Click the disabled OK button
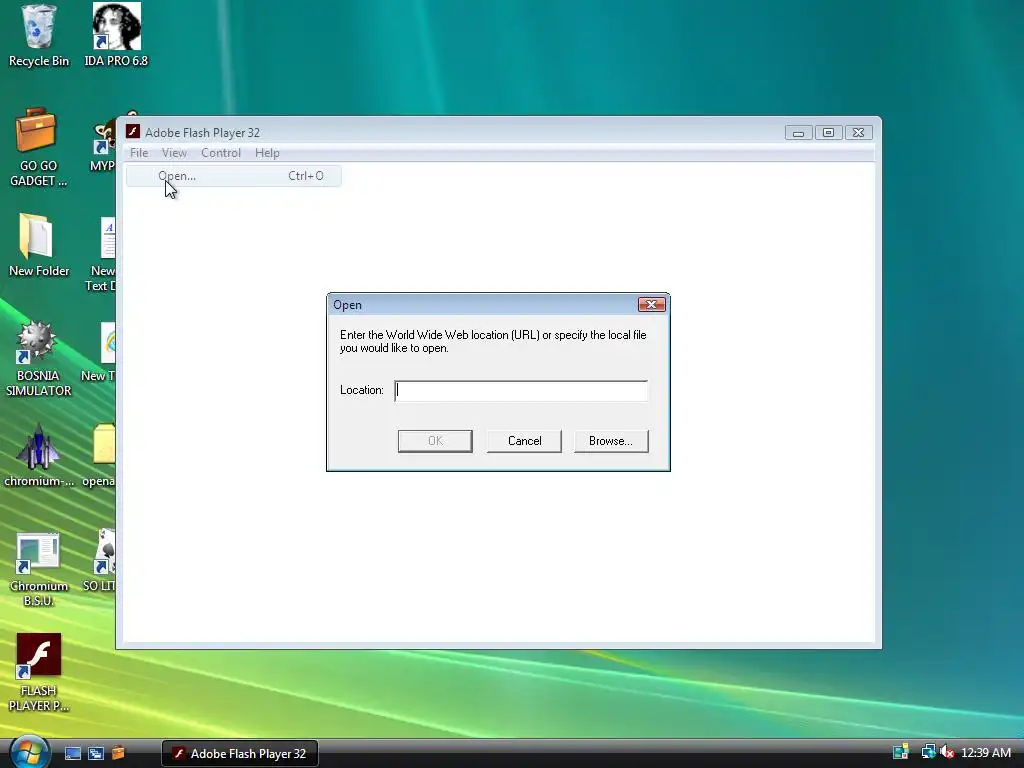 click(x=435, y=441)
